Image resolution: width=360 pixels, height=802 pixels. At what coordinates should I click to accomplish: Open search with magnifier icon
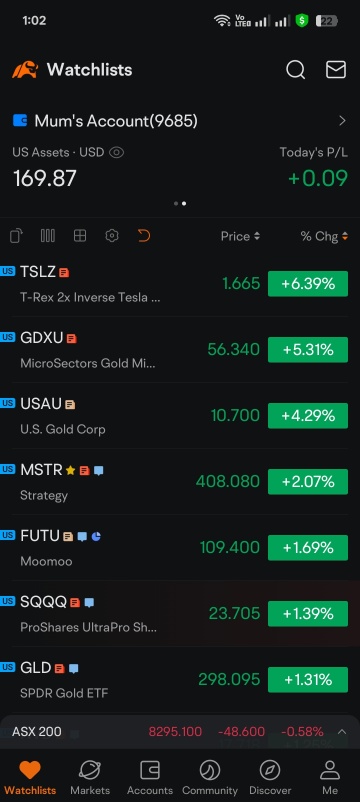tap(295, 70)
